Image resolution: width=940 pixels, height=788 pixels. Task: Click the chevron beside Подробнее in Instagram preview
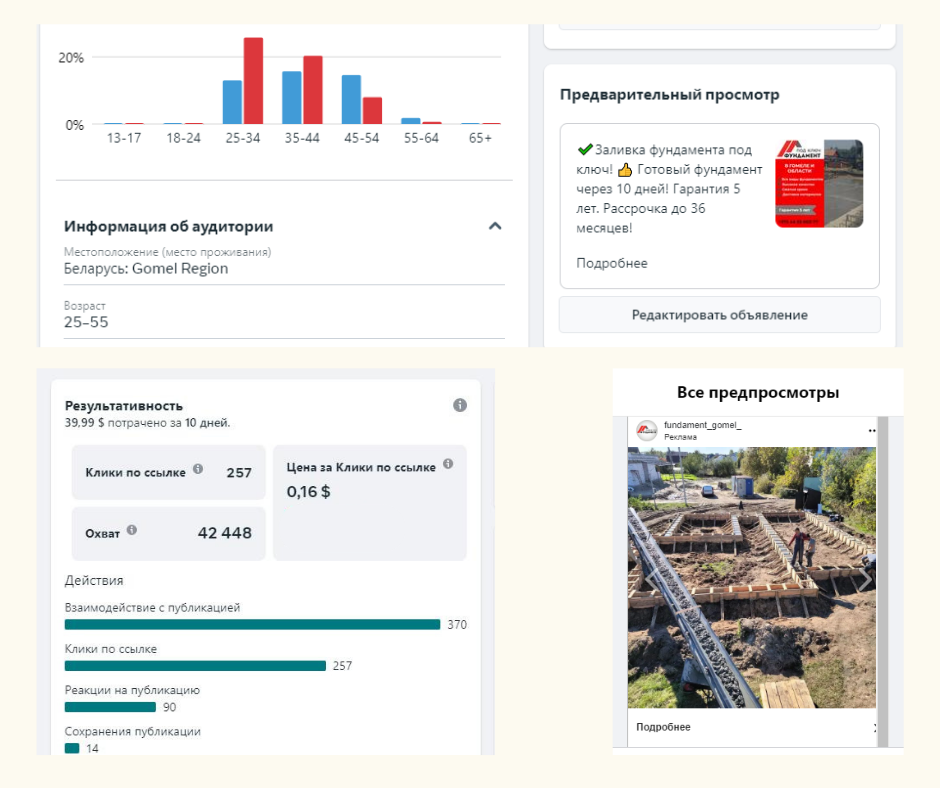coord(875,727)
